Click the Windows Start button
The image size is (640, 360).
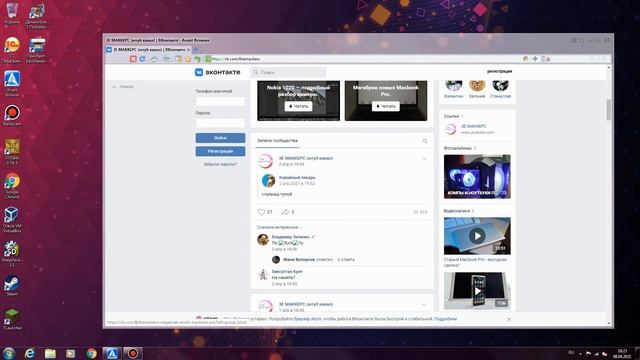pos(9,353)
